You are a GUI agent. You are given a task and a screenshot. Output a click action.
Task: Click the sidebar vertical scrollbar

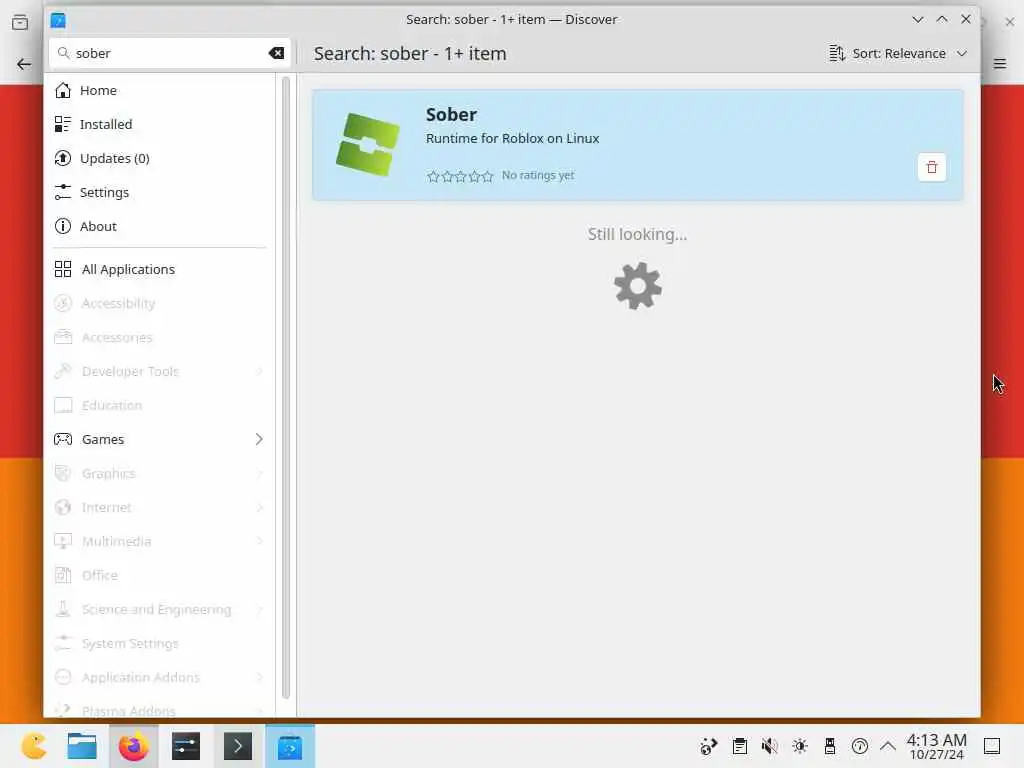[x=285, y=388]
